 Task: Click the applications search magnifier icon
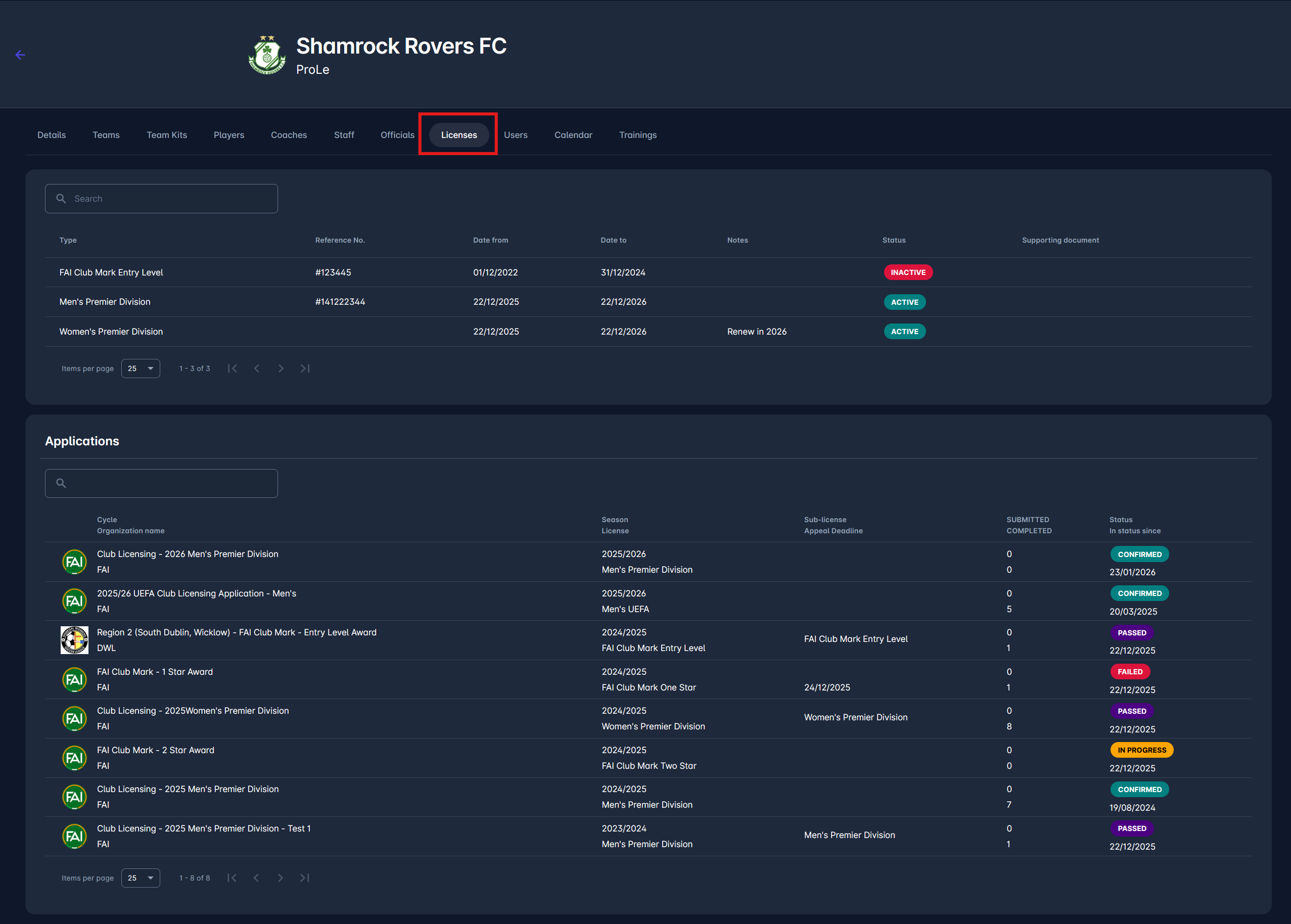[x=61, y=484]
